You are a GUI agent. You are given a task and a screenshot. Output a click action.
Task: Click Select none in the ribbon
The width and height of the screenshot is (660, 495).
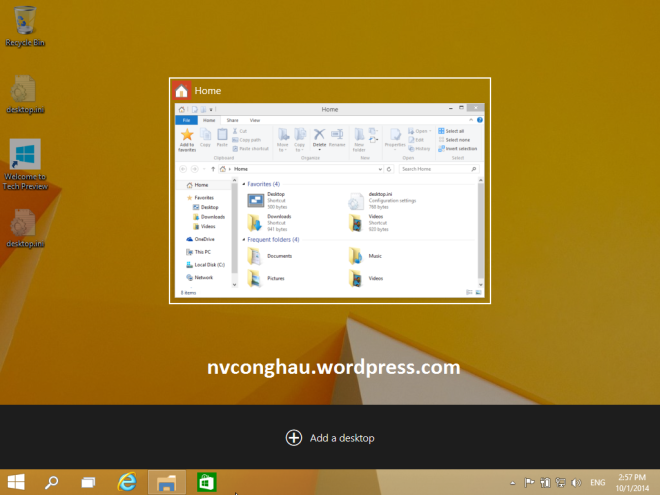454,140
